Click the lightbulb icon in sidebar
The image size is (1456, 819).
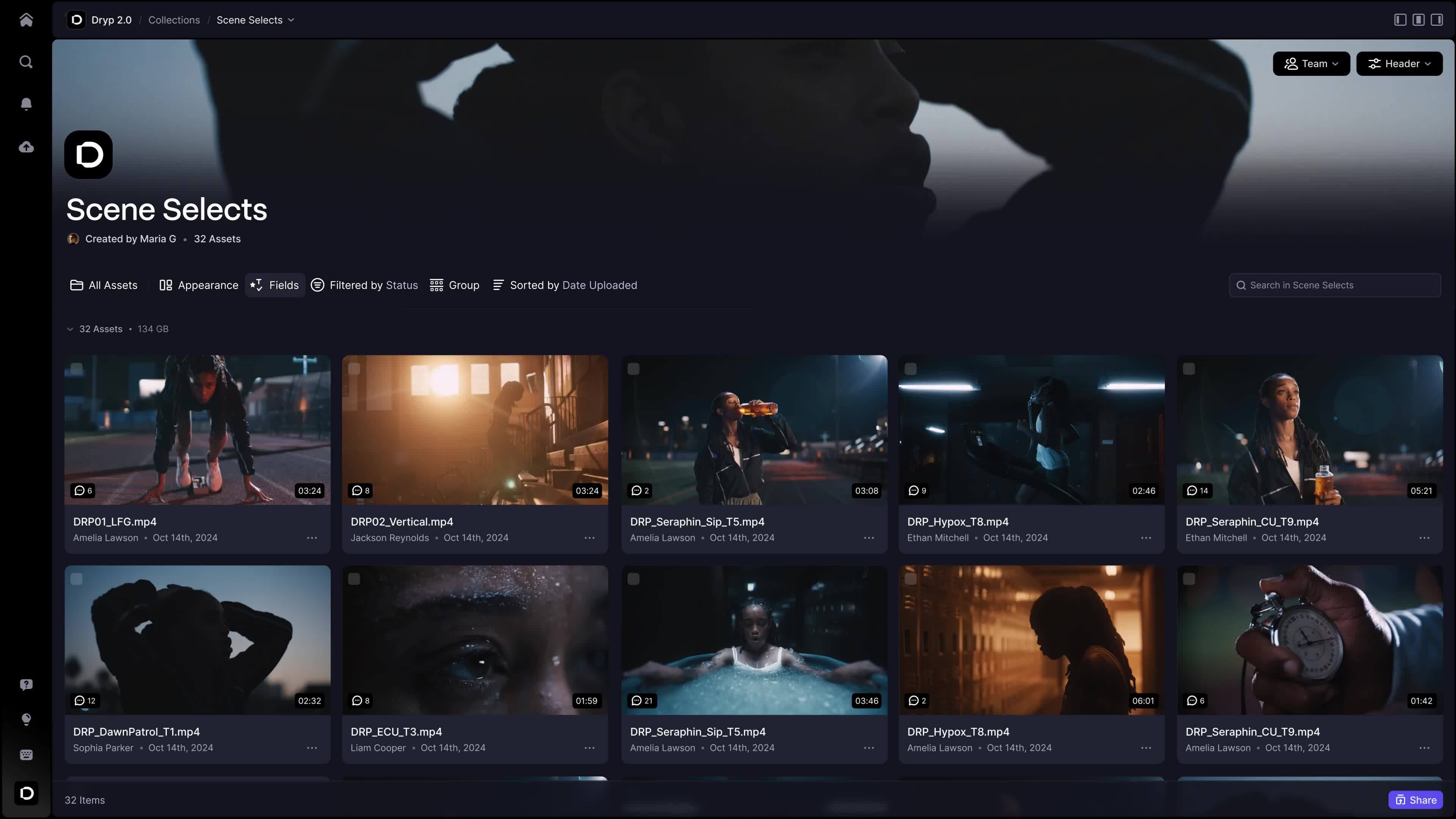tap(26, 719)
